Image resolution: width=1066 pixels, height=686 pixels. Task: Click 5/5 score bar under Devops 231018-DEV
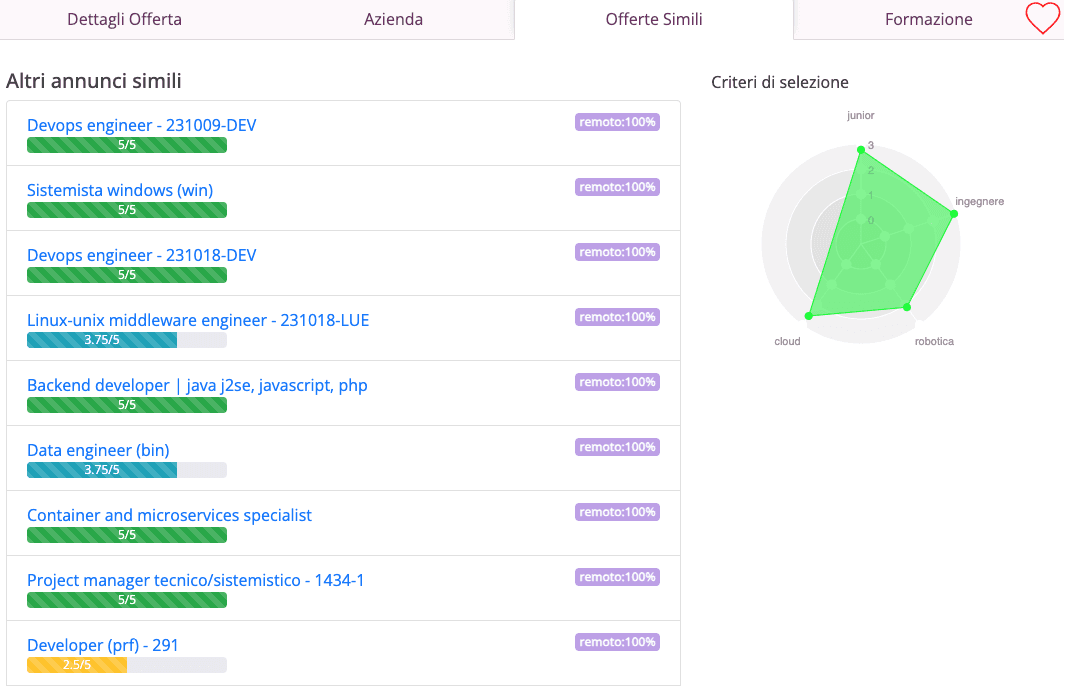[x=126, y=275]
